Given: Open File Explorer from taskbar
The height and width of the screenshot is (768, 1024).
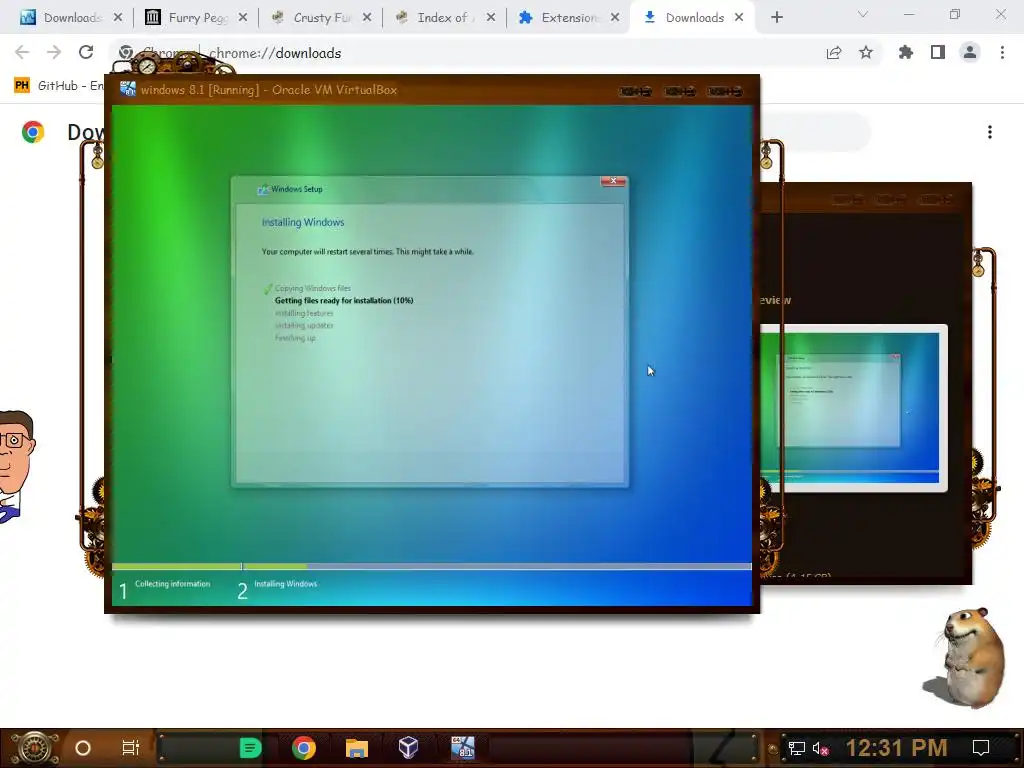Looking at the screenshot, I should (x=357, y=748).
